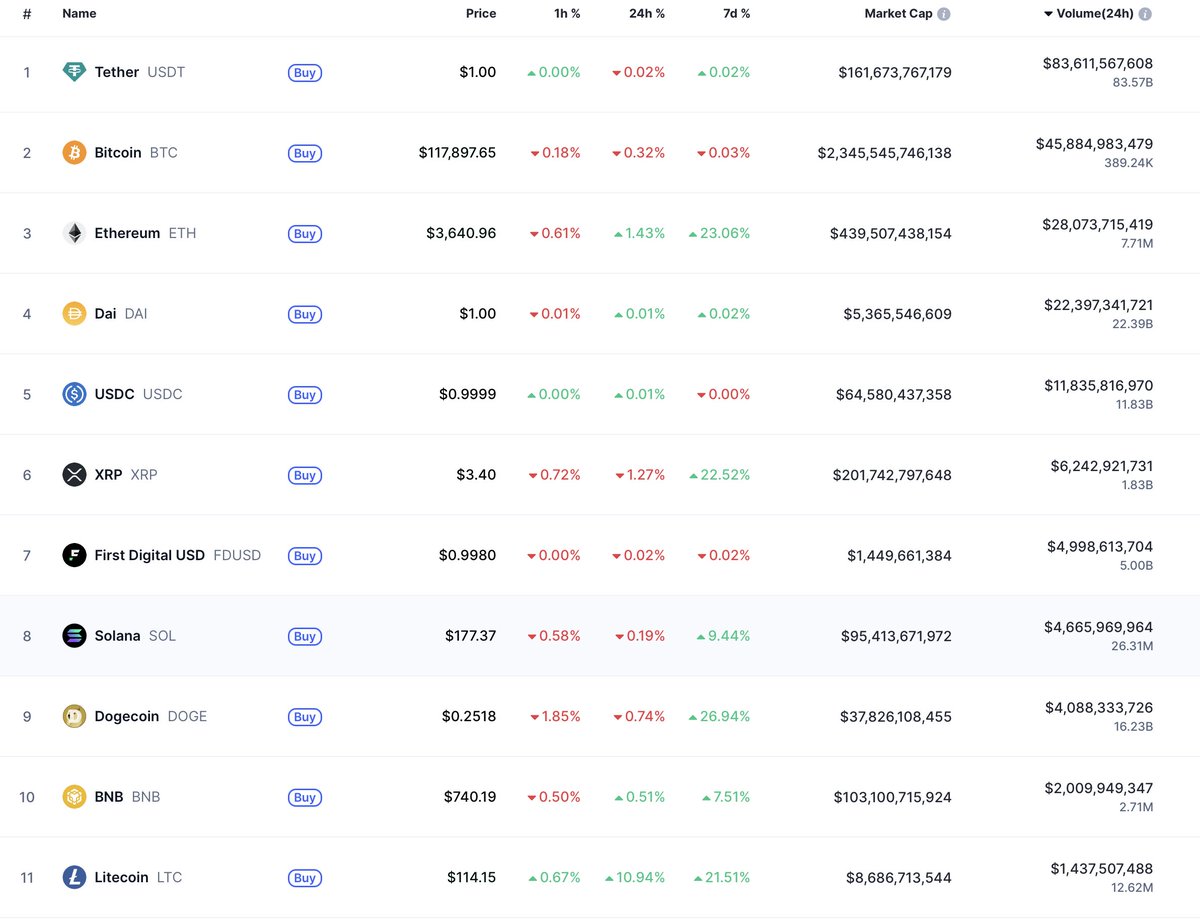Click the First Digital USD logo icon
The height and width of the screenshot is (922, 1200).
[74, 555]
